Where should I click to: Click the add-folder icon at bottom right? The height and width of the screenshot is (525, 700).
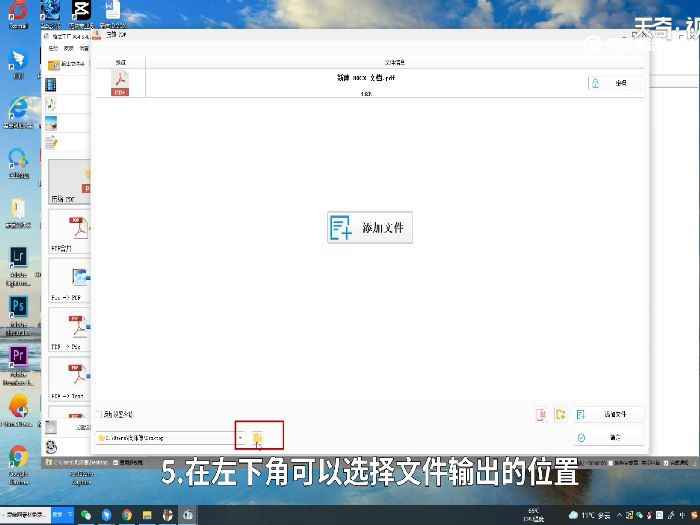click(x=560, y=415)
